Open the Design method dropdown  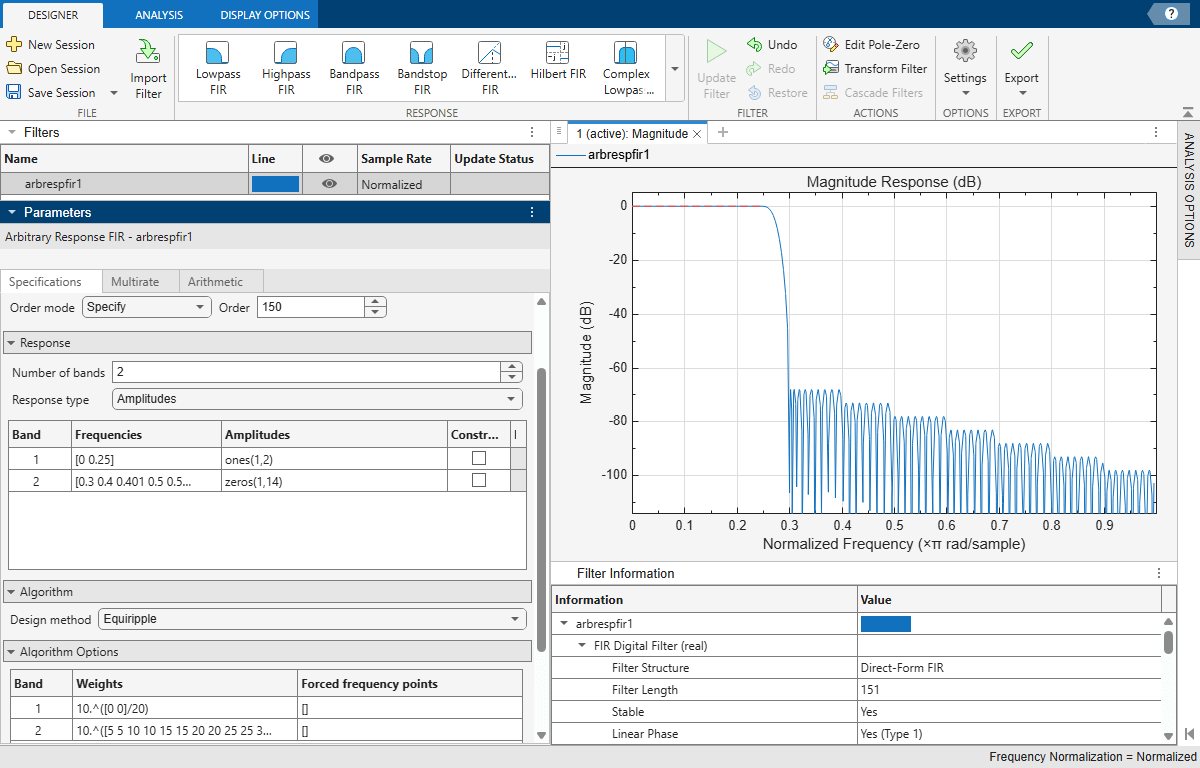pyautogui.click(x=313, y=619)
